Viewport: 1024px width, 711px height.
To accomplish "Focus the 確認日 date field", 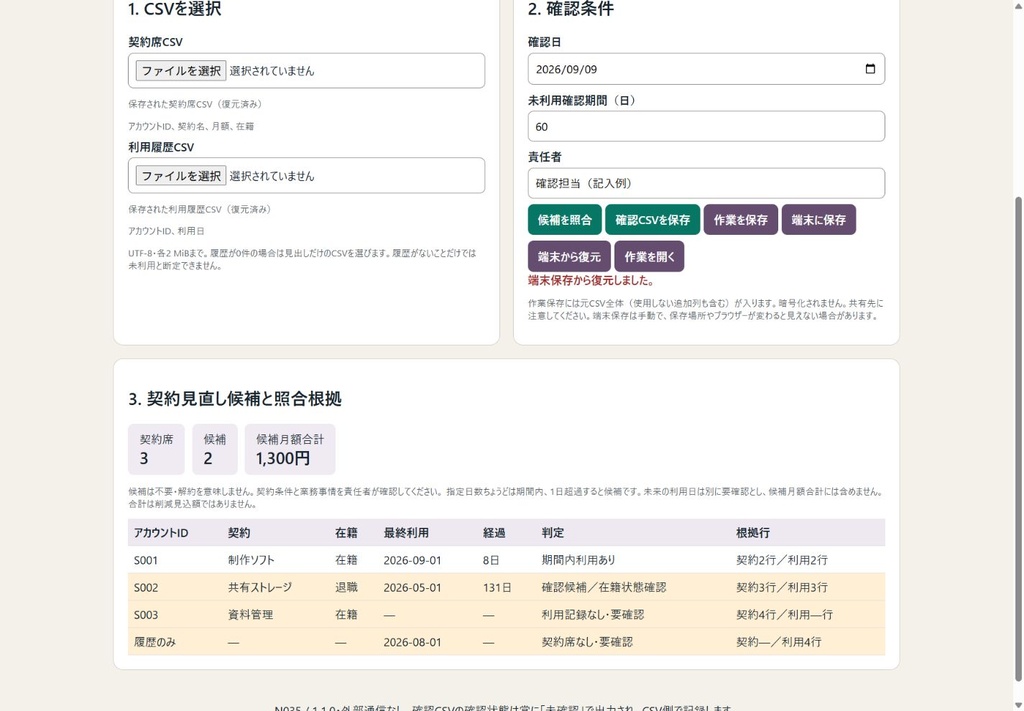I will tap(706, 69).
